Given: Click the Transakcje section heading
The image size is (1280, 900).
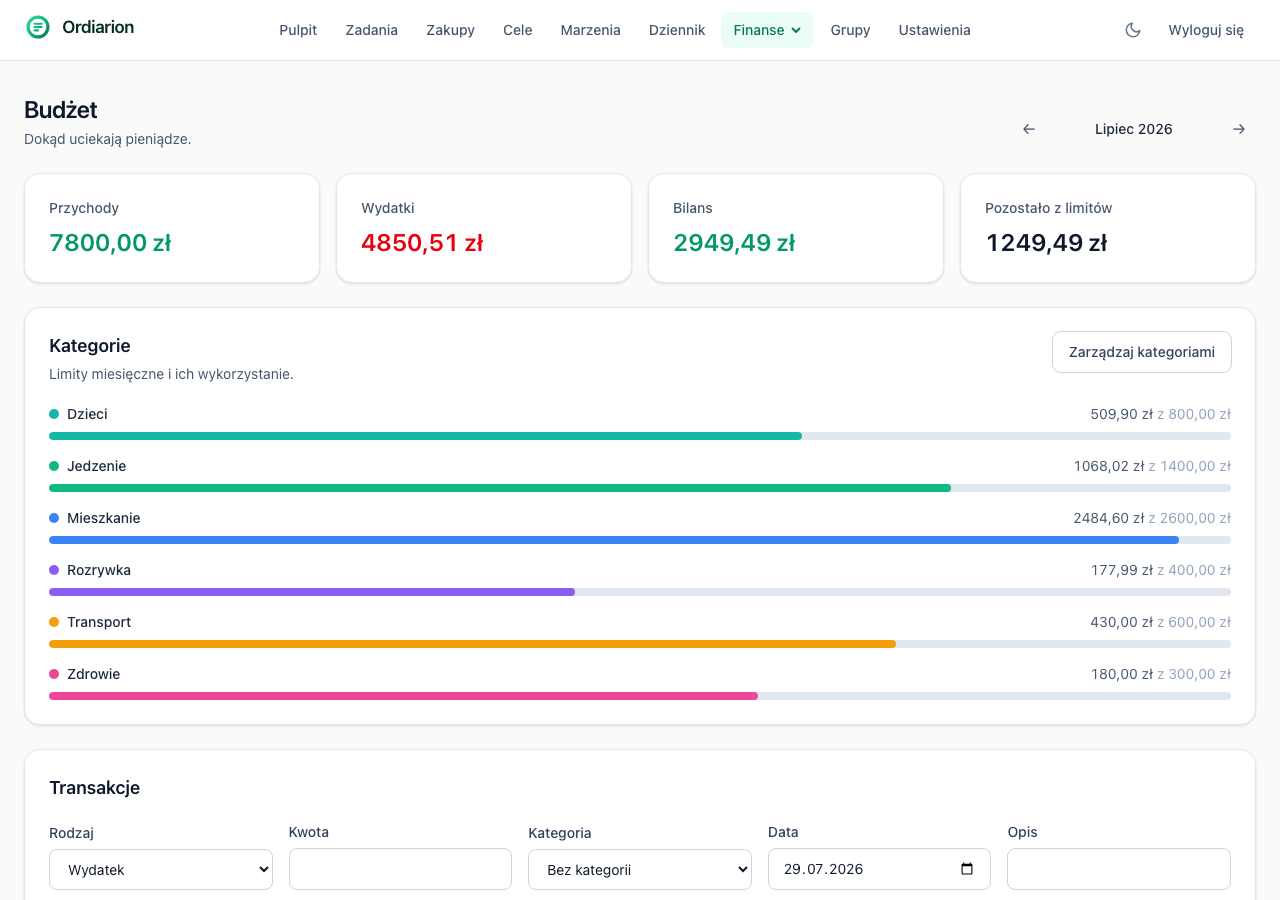Looking at the screenshot, I should (x=94, y=788).
